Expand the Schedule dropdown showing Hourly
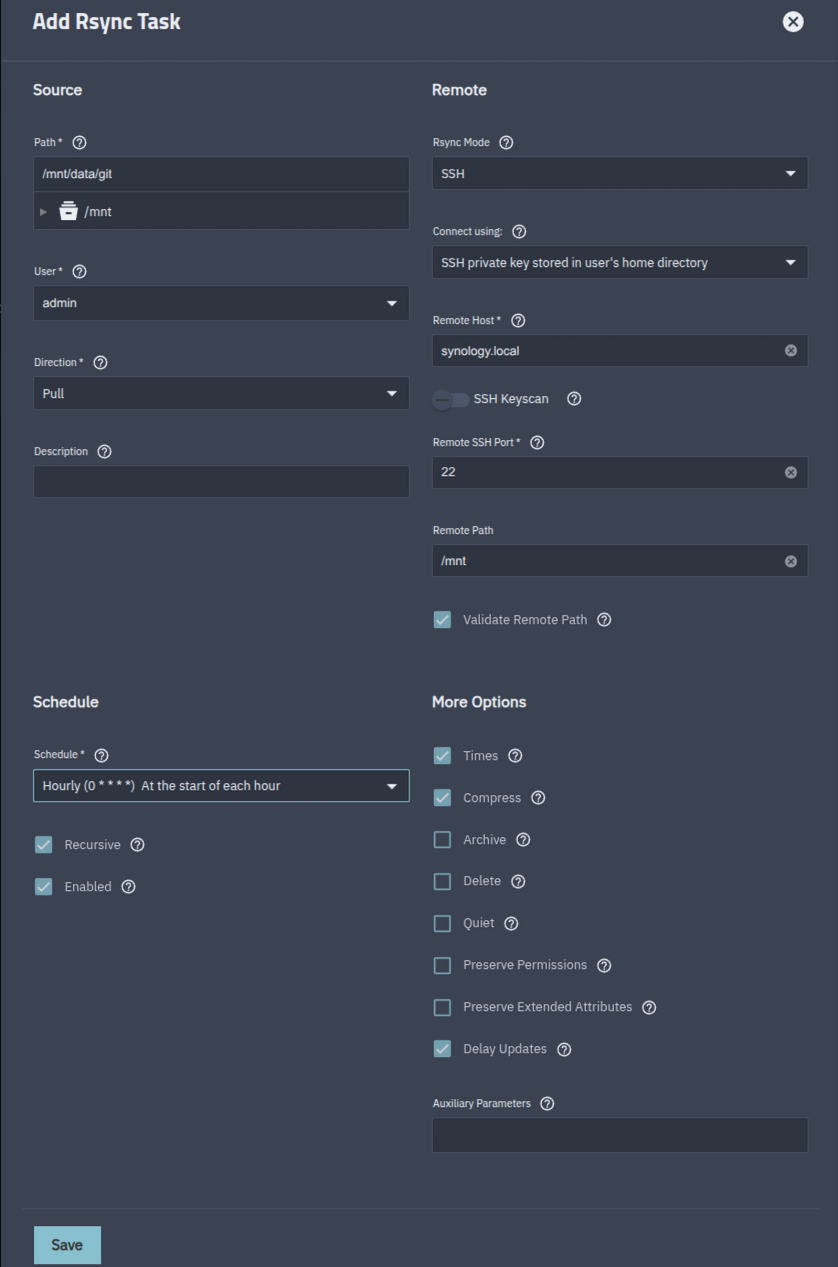The width and height of the screenshot is (838, 1267). coord(221,786)
